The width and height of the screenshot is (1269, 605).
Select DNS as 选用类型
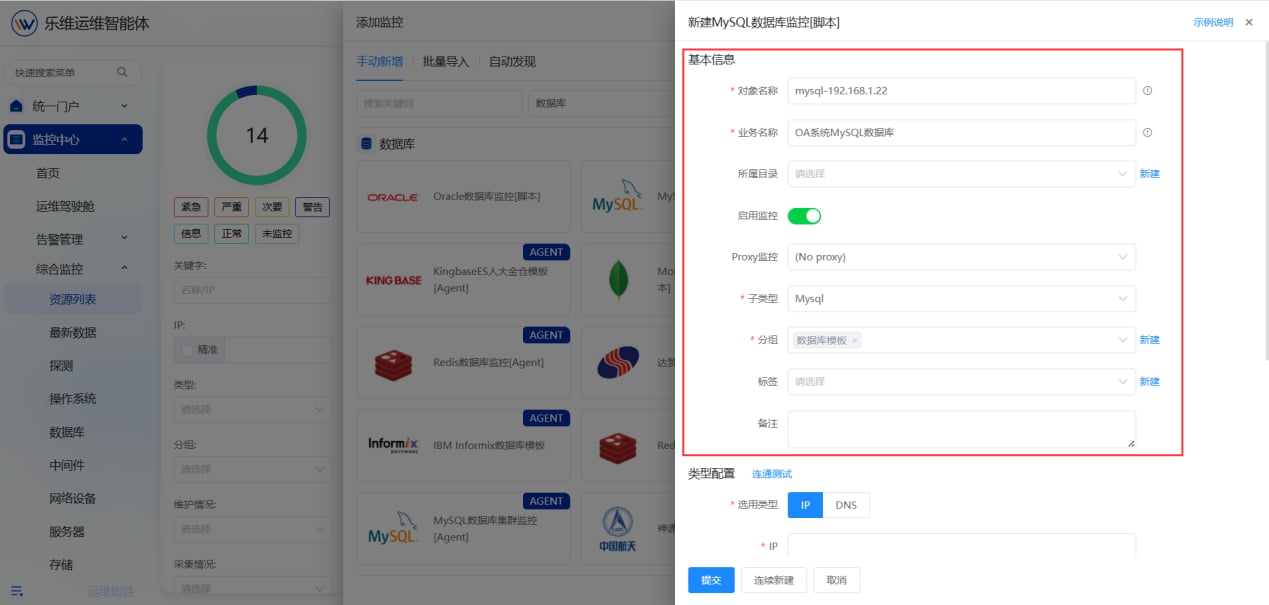click(x=846, y=505)
